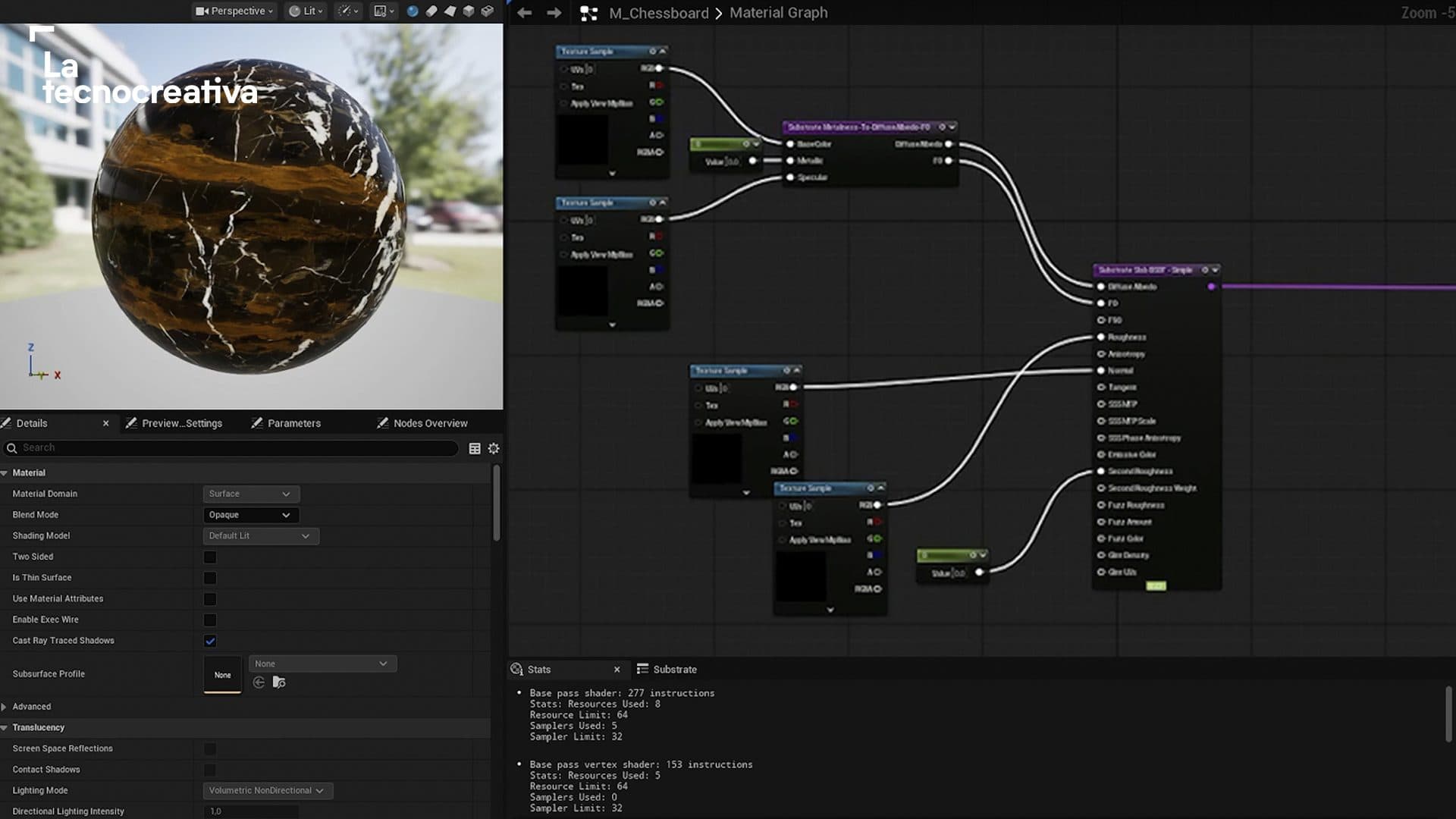Click the BaseColor input pin on Metalness-To-DiffuseAlbedo node

pyautogui.click(x=790, y=144)
